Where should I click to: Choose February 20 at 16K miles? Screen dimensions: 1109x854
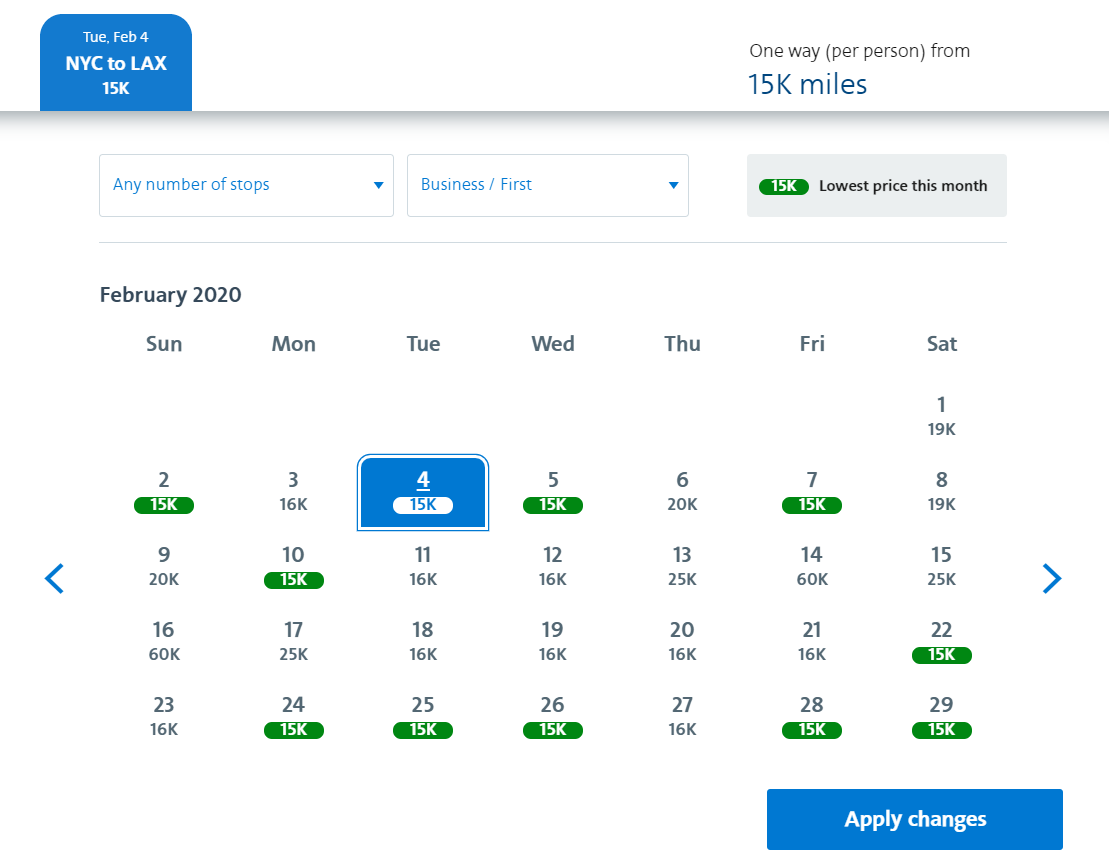pos(683,642)
